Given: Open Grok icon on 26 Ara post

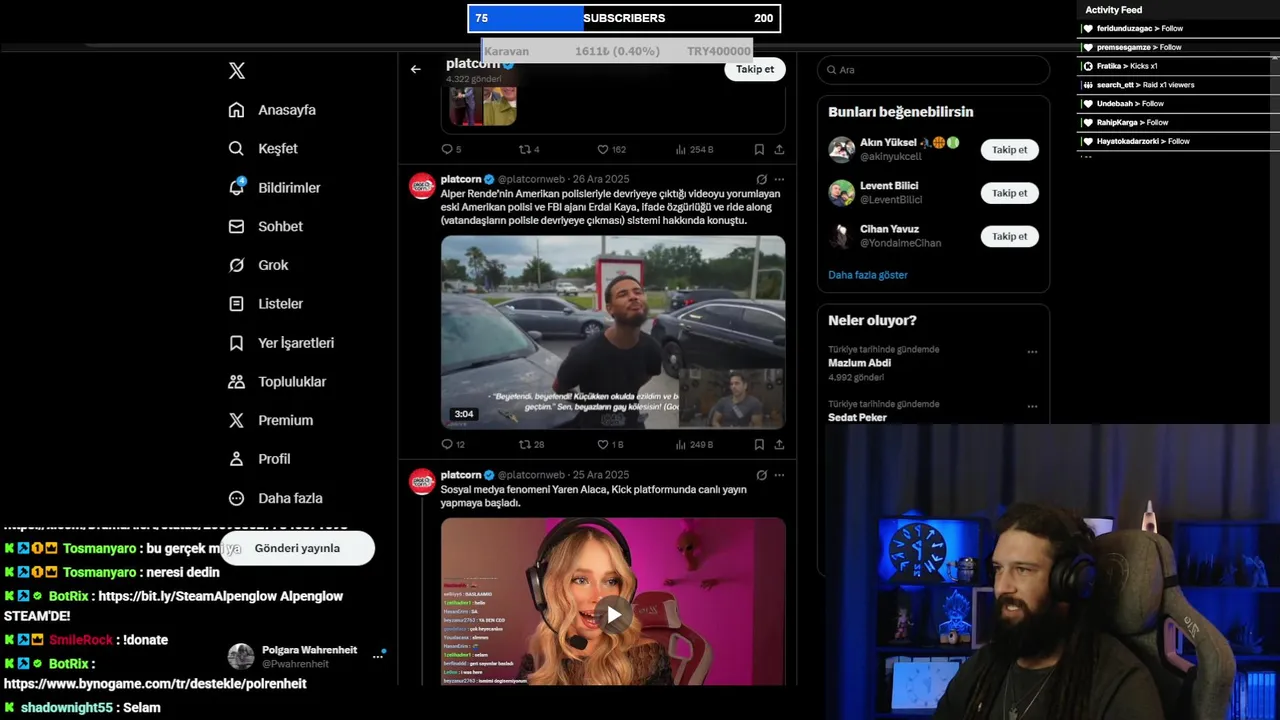Looking at the screenshot, I should pyautogui.click(x=761, y=180).
